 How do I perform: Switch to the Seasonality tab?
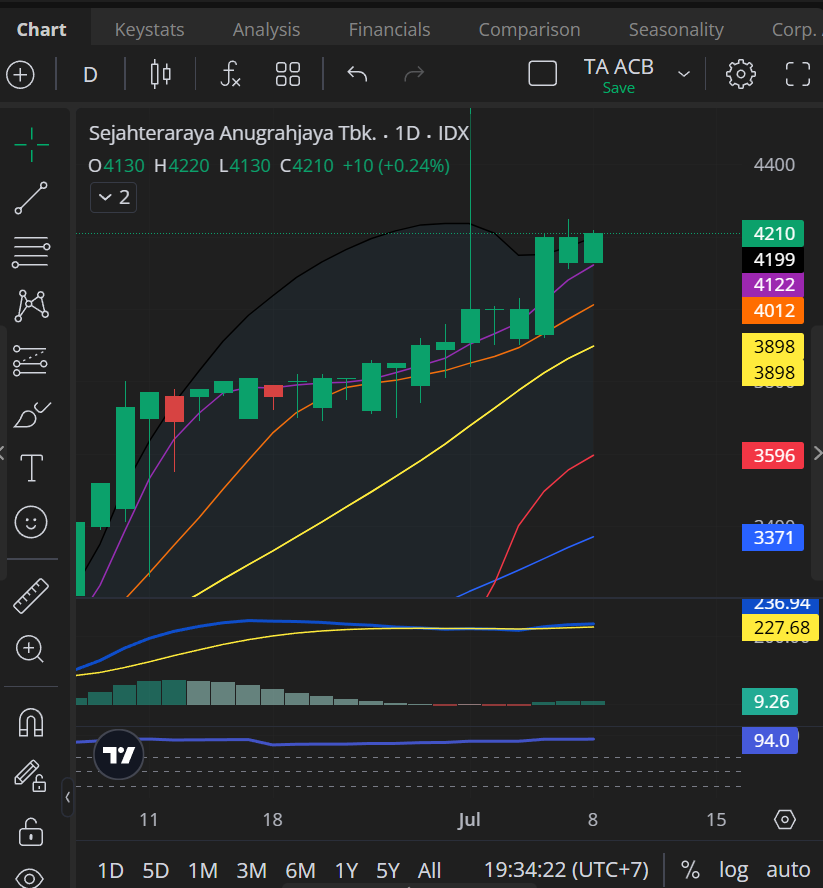tap(676, 29)
